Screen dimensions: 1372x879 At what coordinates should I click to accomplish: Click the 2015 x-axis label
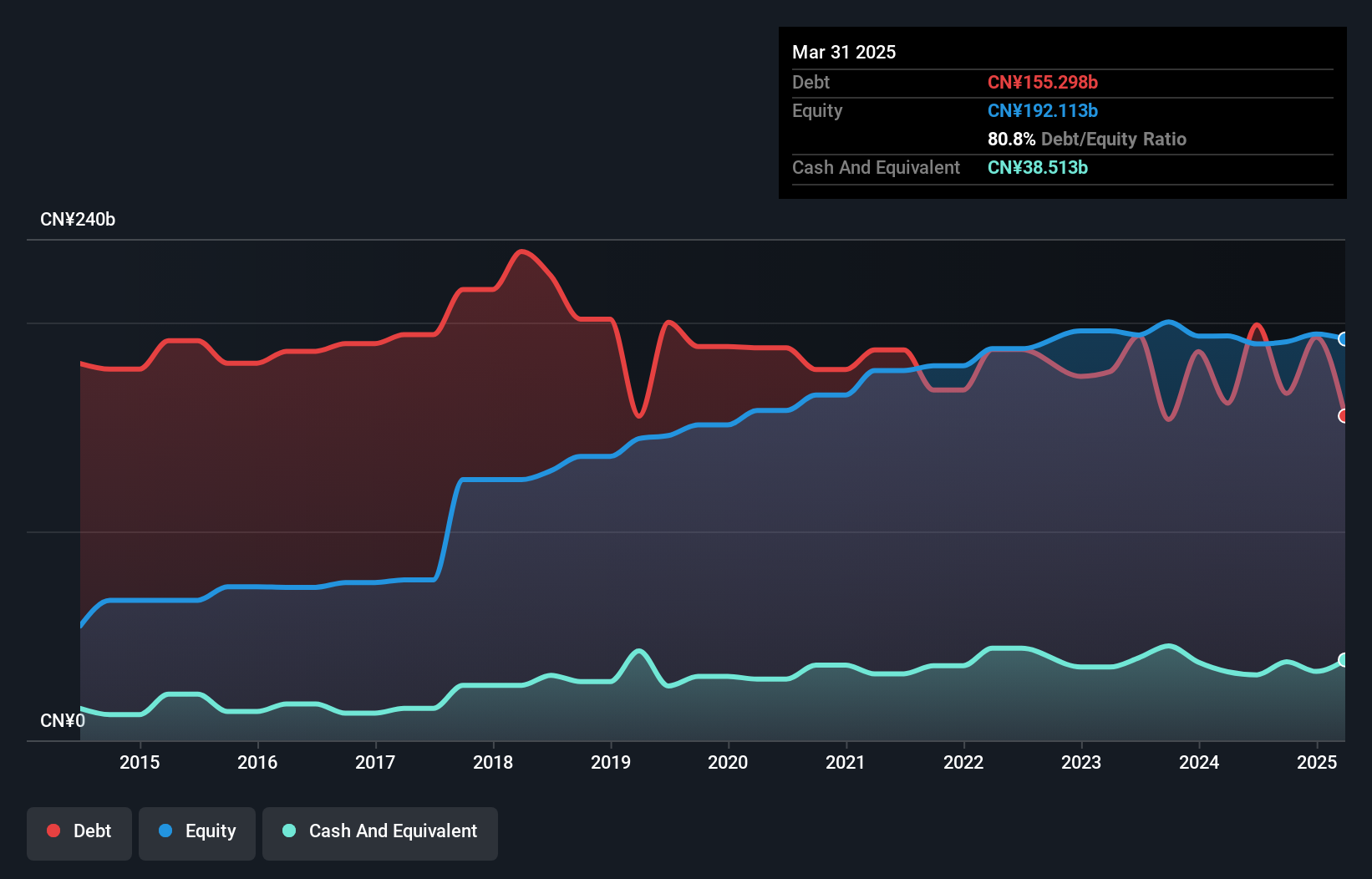140,762
